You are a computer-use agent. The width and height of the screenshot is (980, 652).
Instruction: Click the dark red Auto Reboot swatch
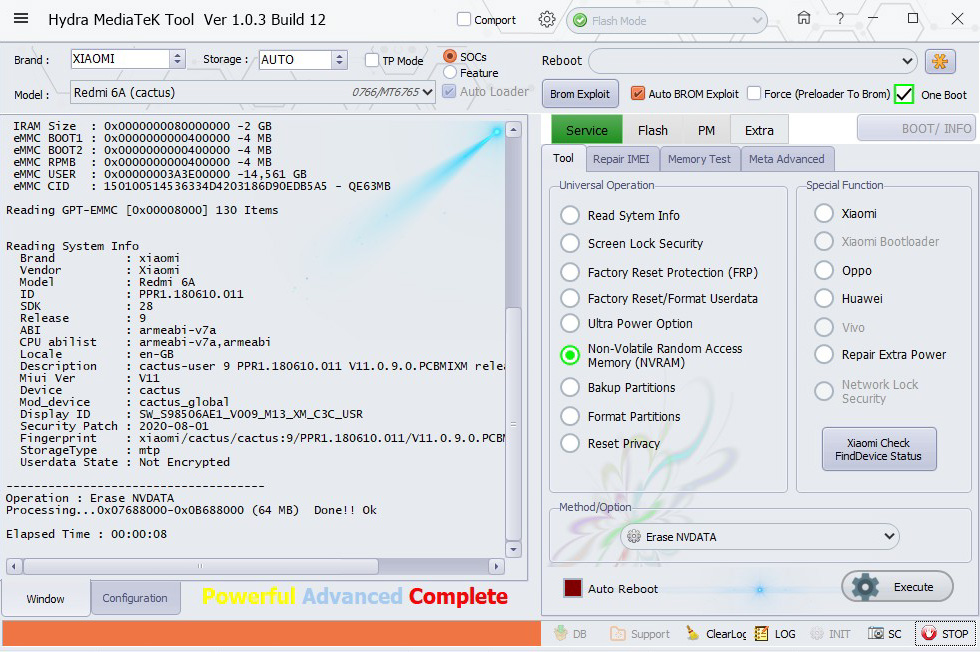573,589
